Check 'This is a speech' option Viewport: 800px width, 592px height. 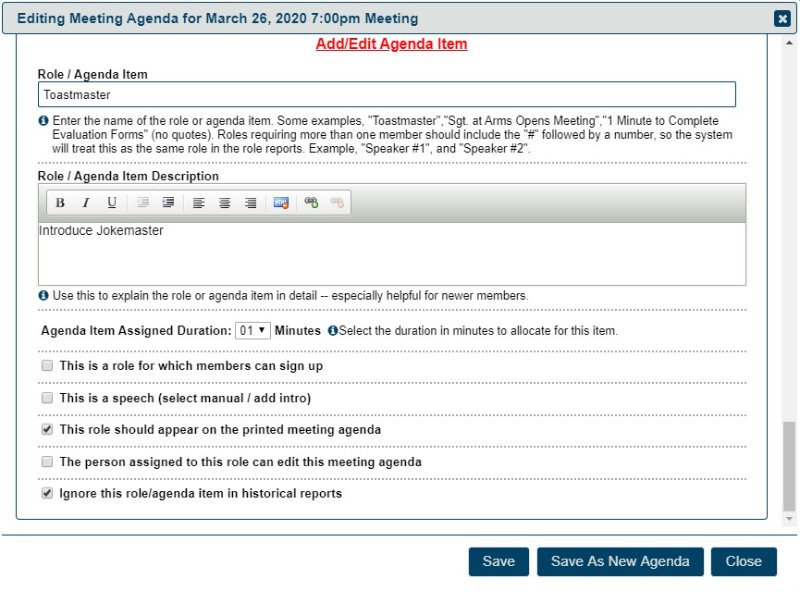point(47,398)
